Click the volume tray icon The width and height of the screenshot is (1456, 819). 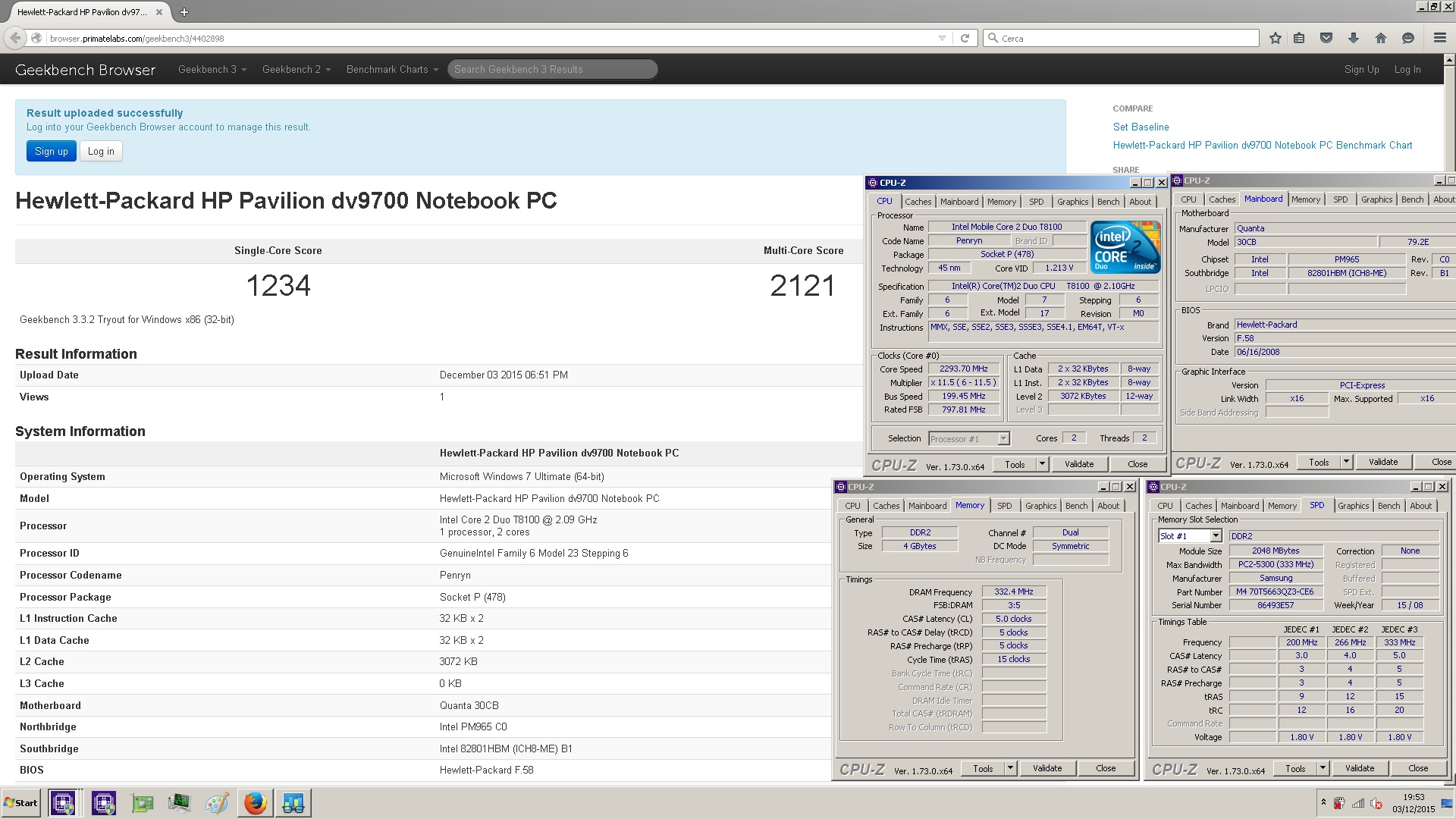tap(1375, 803)
